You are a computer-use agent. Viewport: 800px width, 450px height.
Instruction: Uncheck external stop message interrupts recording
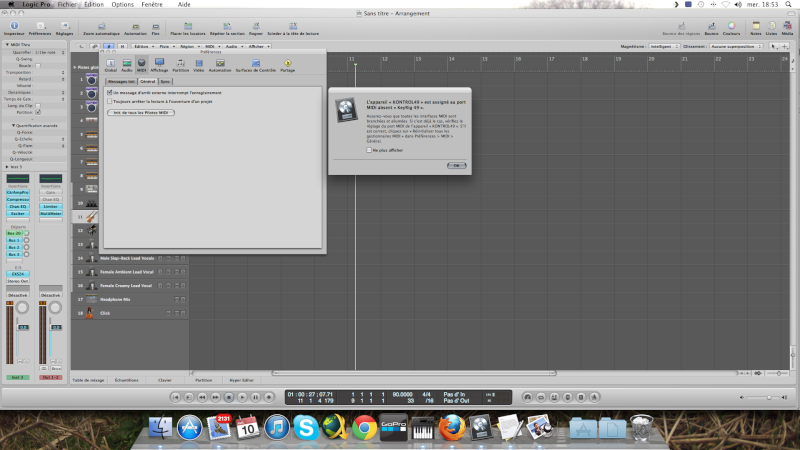[x=109, y=92]
